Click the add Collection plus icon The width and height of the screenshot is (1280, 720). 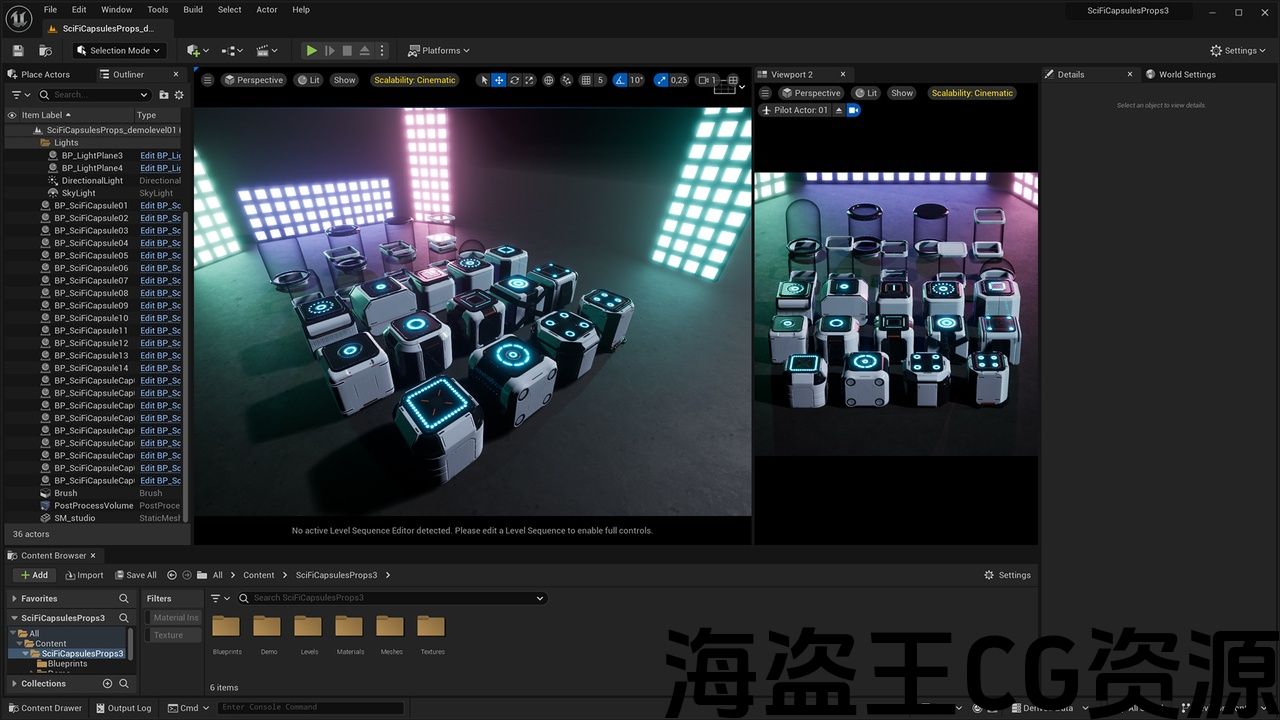[107, 684]
